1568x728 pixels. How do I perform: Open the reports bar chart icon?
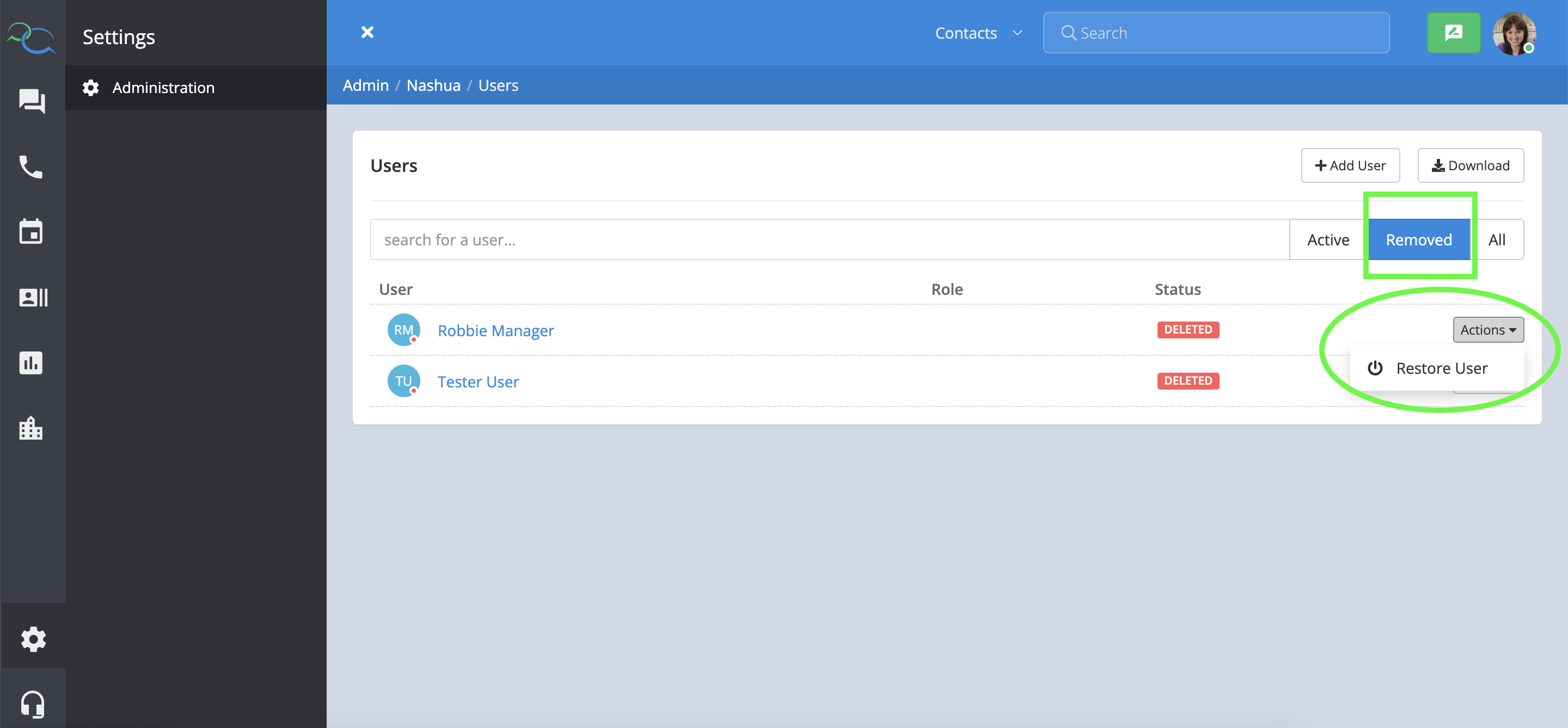pyautogui.click(x=31, y=362)
